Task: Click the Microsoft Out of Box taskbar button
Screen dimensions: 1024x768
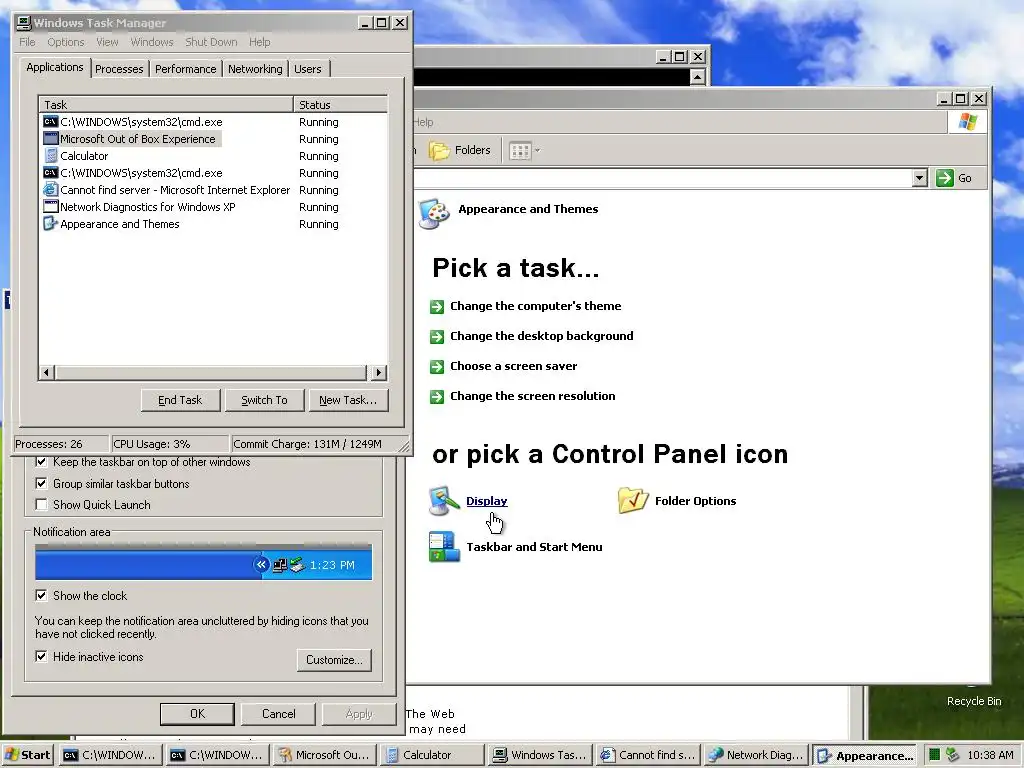Action: [325, 755]
